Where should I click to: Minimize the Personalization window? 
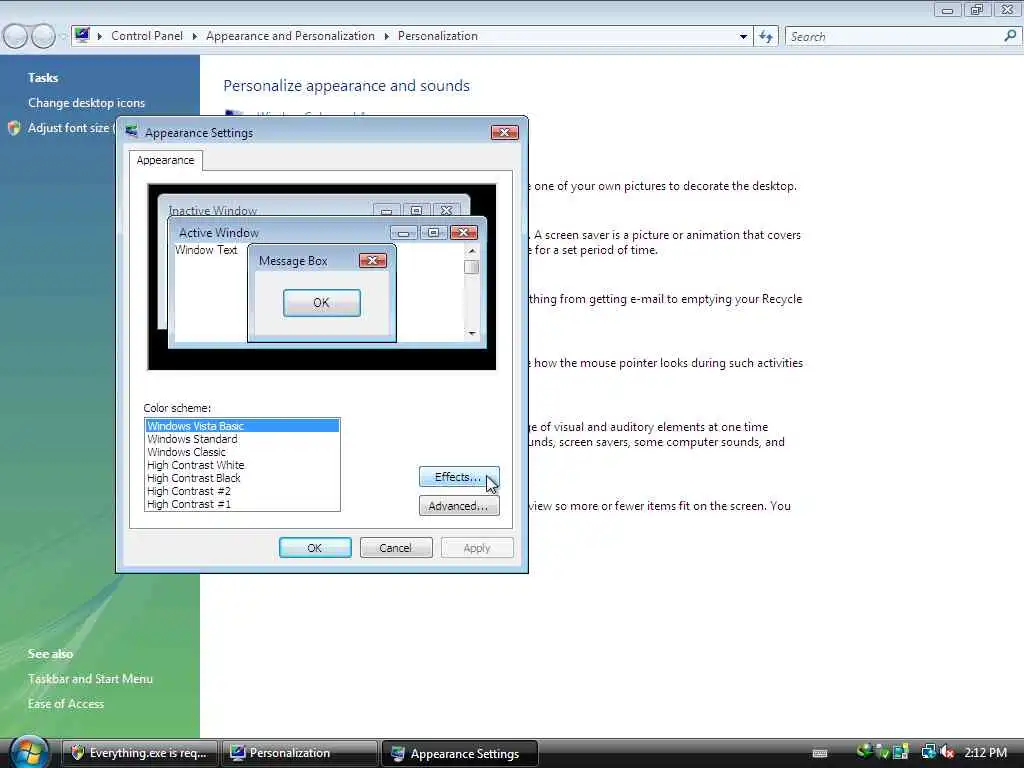tap(948, 10)
